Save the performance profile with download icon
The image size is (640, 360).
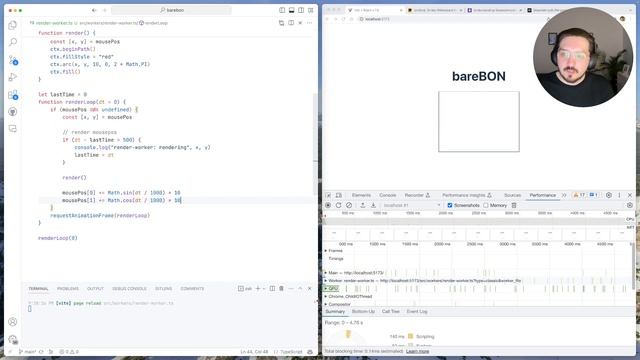point(373,205)
